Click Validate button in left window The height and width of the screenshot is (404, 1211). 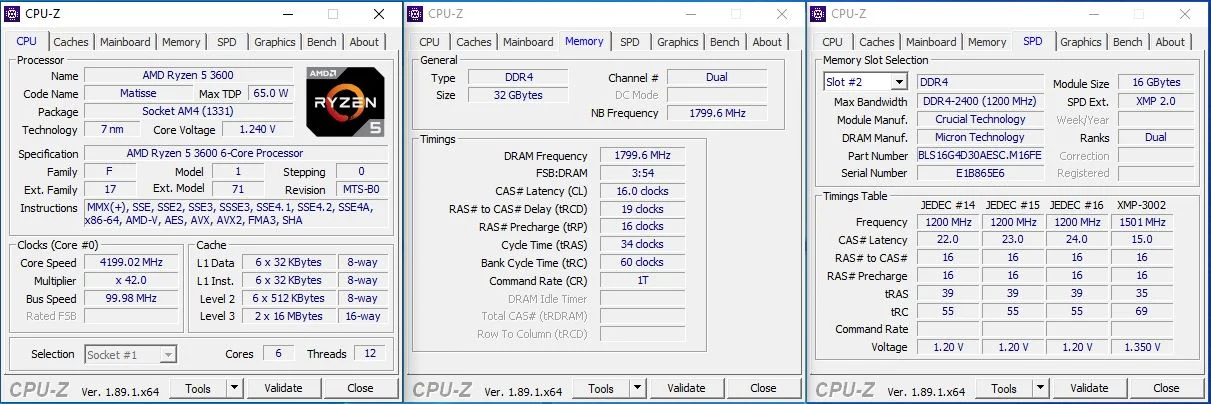tap(283, 388)
